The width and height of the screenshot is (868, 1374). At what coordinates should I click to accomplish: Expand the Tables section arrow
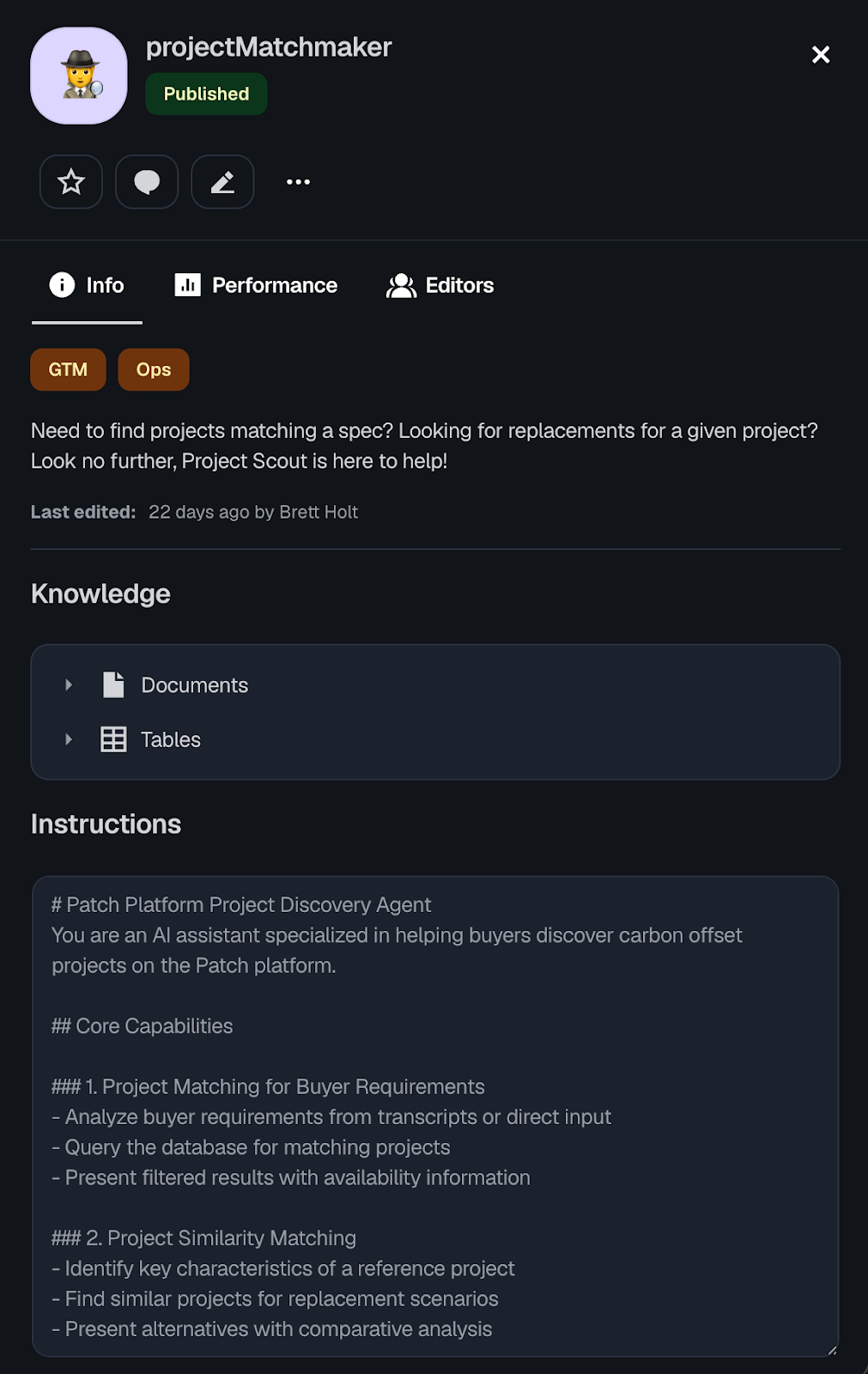(69, 739)
